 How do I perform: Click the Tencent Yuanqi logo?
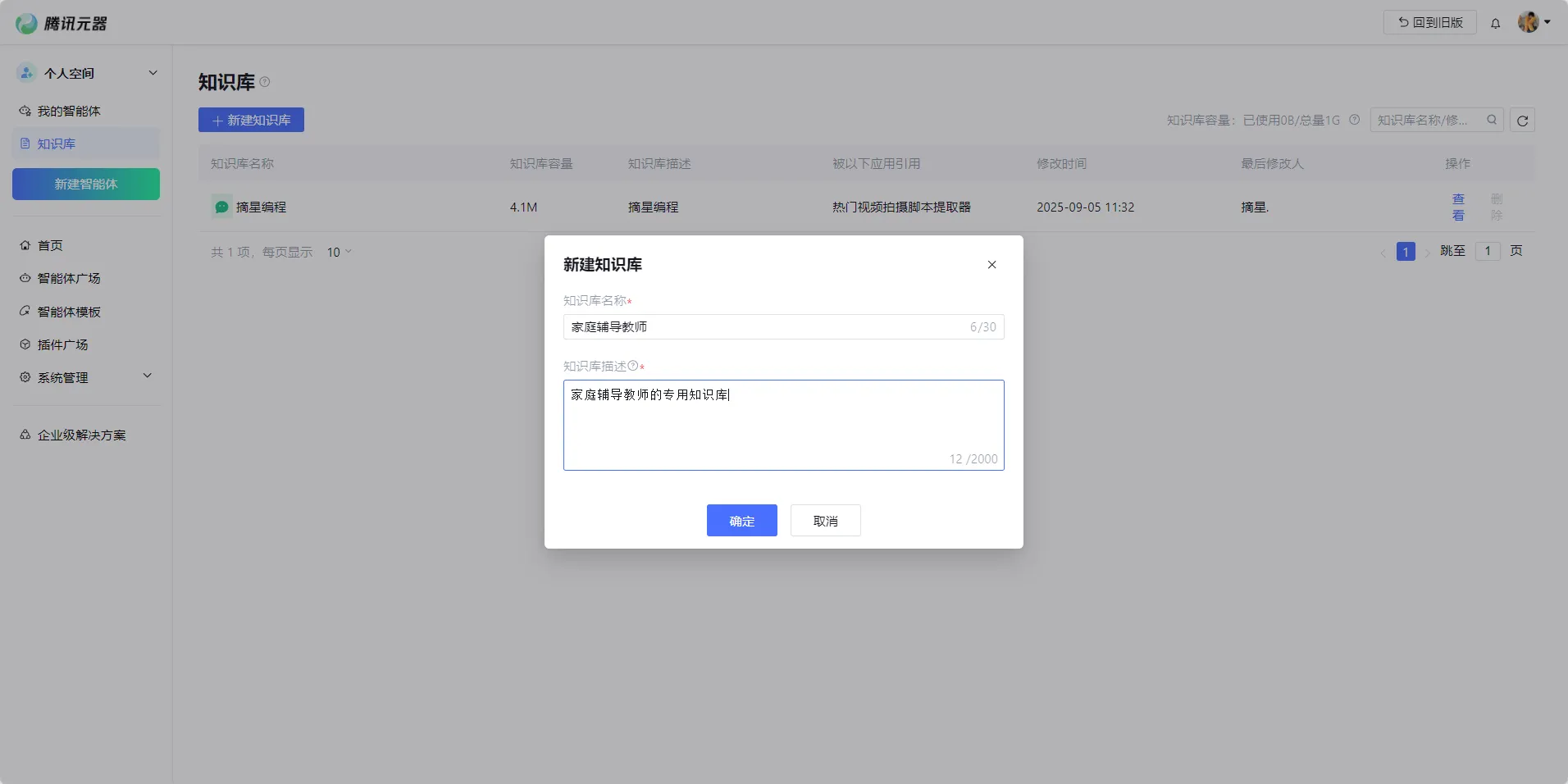62,23
